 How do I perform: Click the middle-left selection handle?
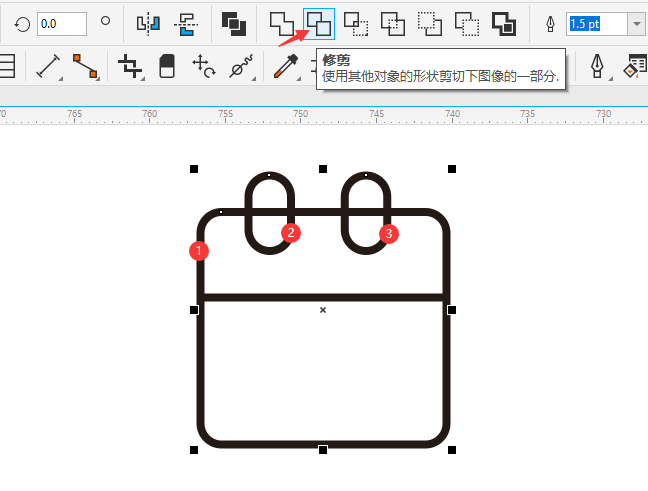pyautogui.click(x=194, y=310)
